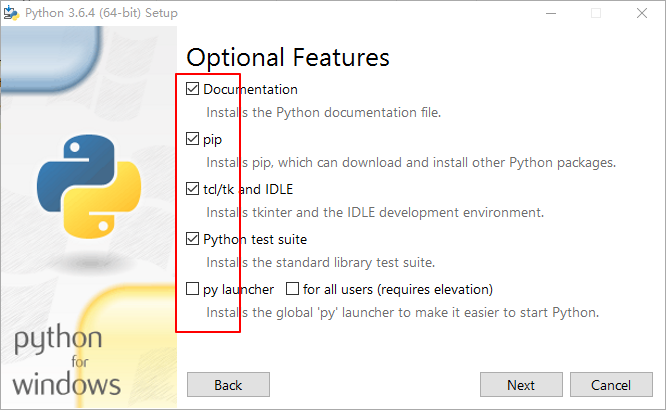Minimize the Python Setup window
The height and width of the screenshot is (410, 666).
pos(551,13)
